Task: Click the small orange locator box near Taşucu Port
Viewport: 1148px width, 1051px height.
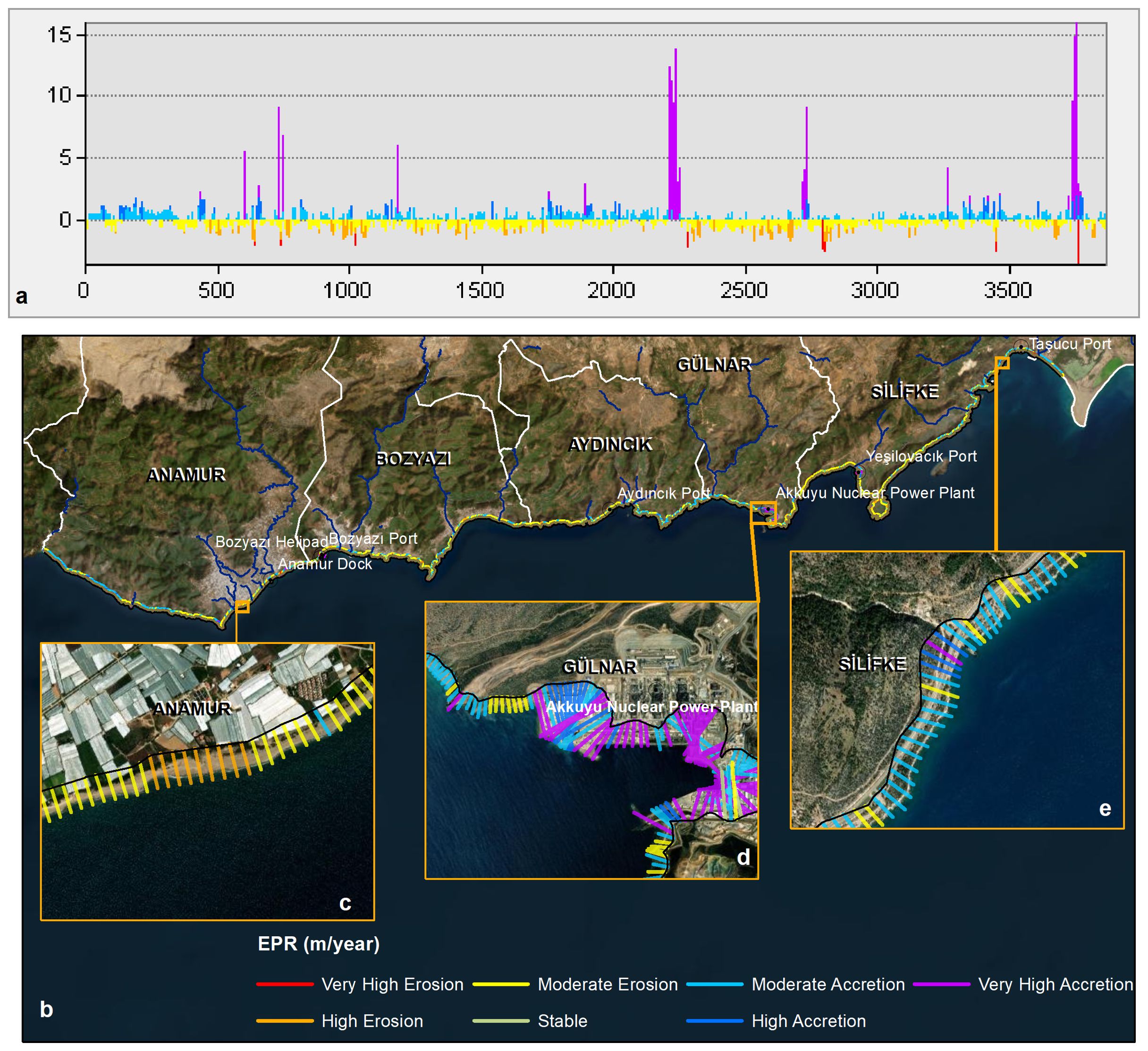Action: coord(1002,363)
